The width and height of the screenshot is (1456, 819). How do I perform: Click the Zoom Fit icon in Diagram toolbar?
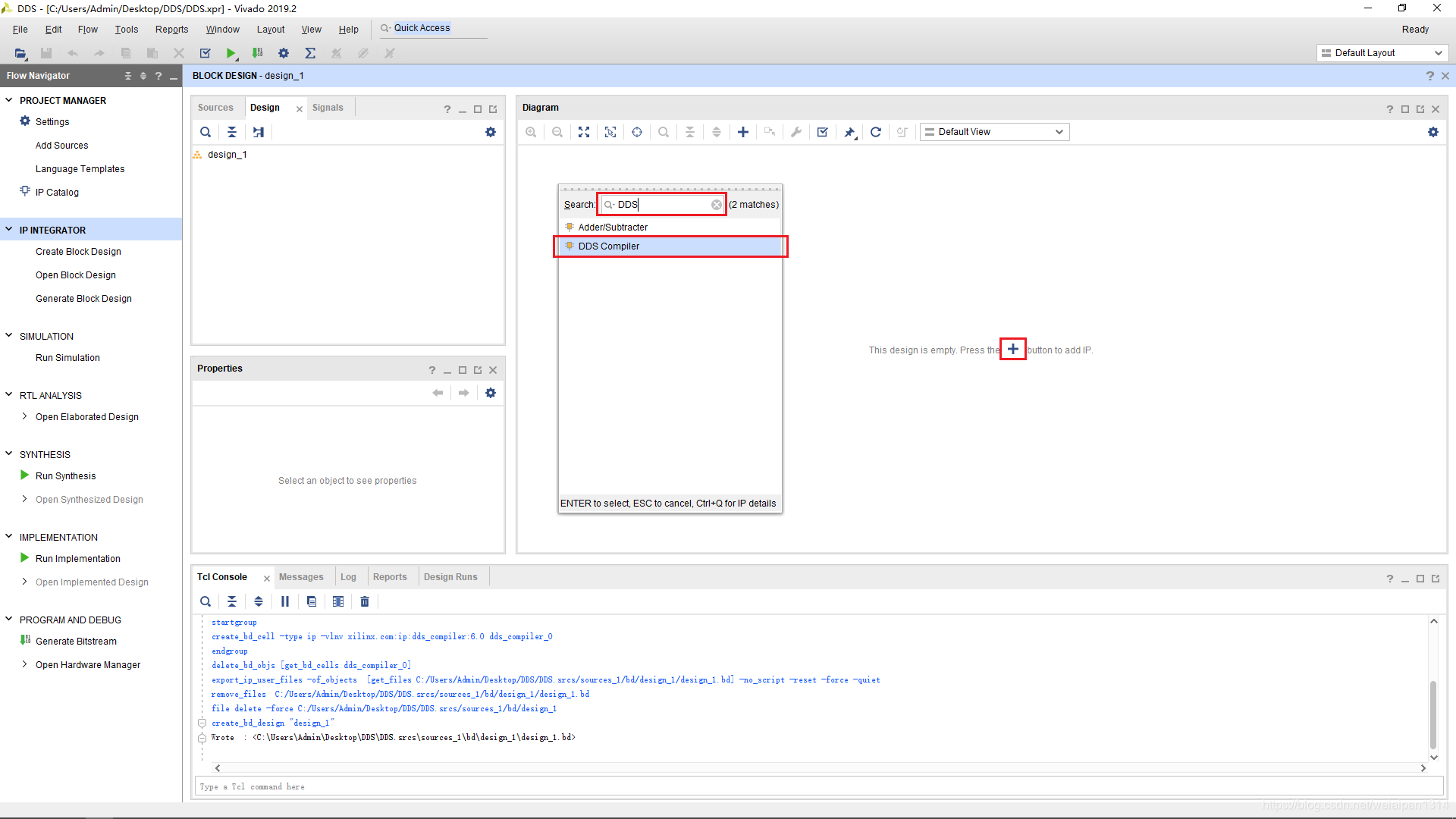pos(584,132)
